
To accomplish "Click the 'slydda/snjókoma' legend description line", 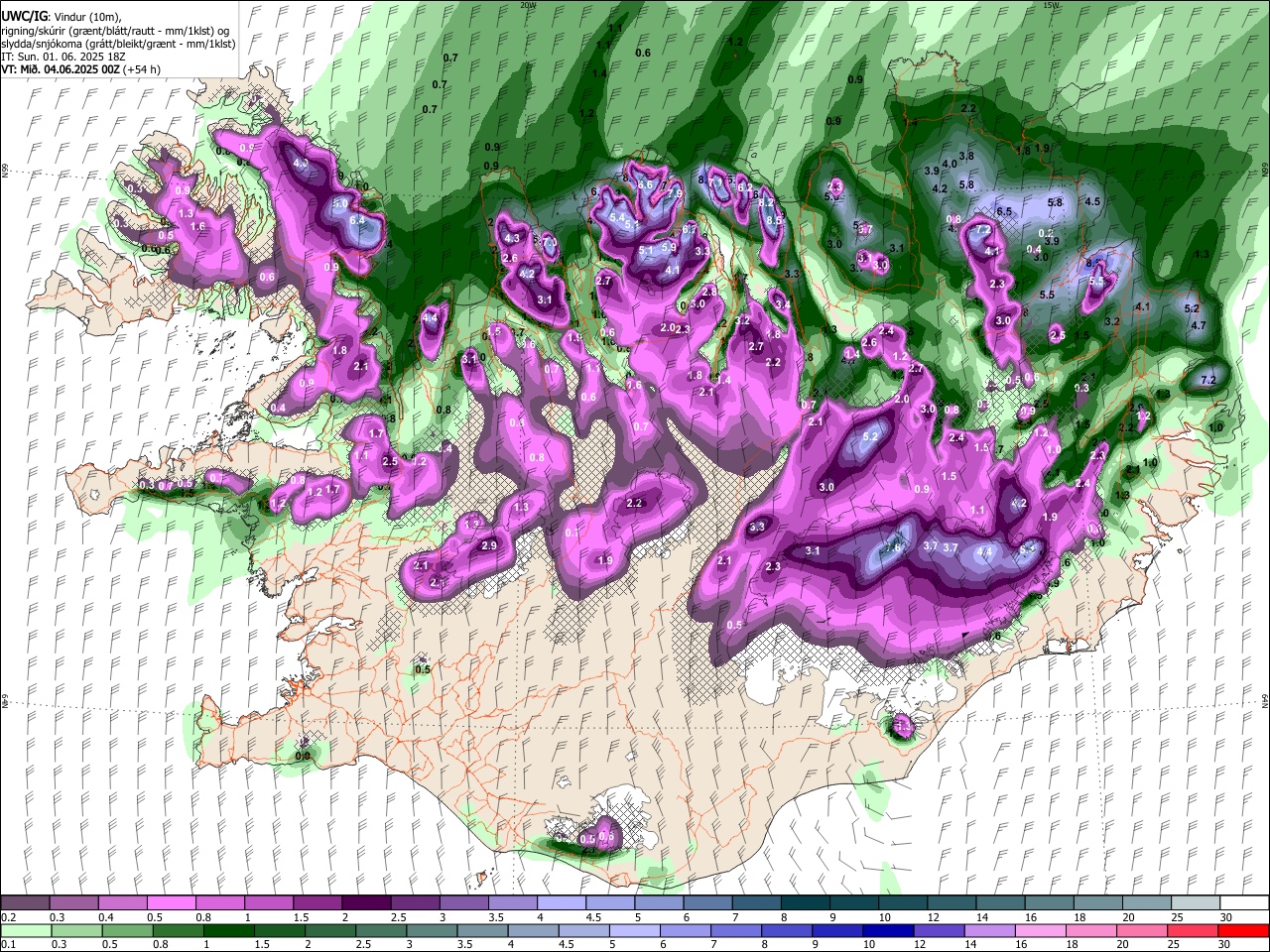I will pyautogui.click(x=118, y=44).
